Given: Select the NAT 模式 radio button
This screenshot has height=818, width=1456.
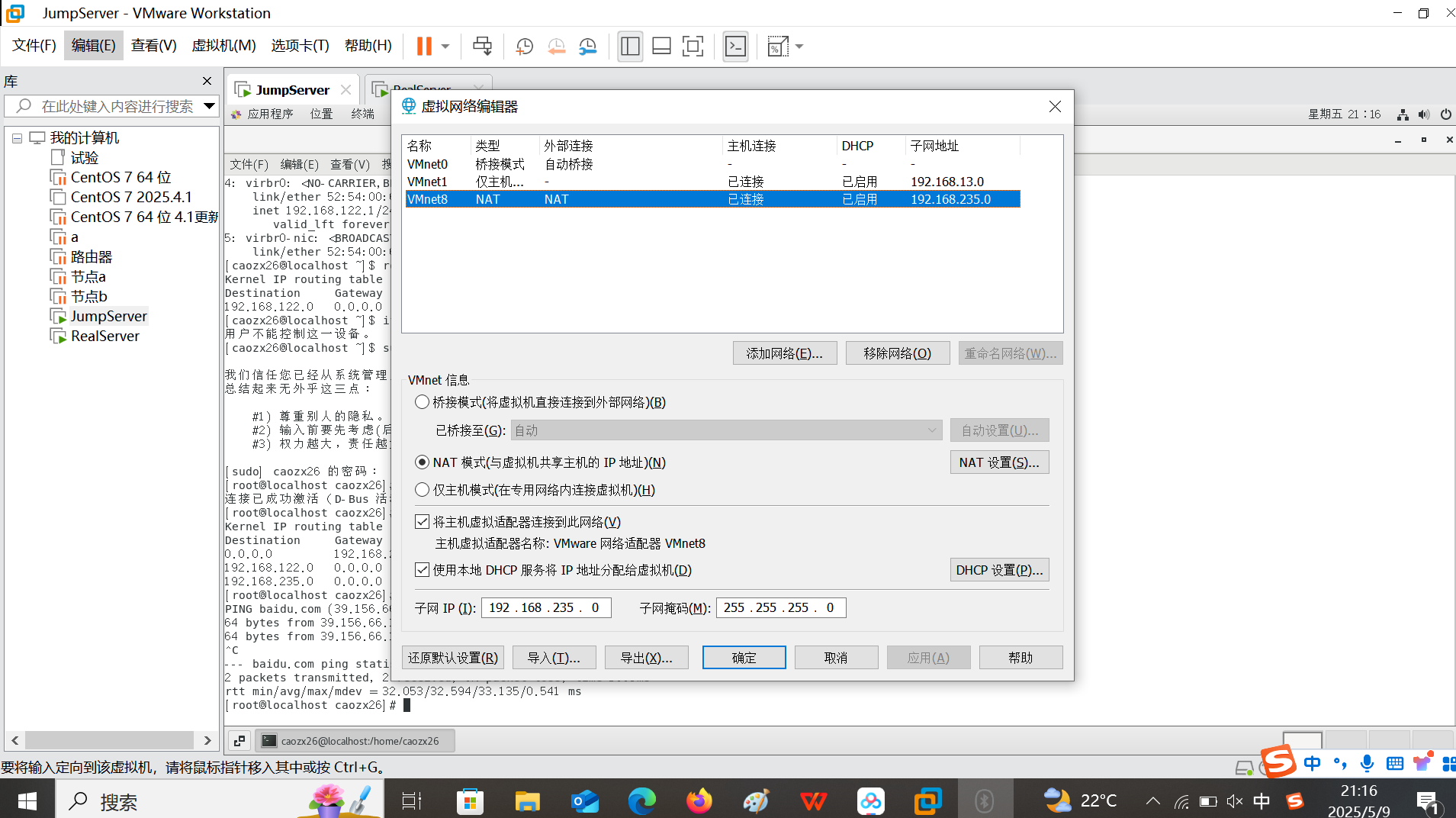Looking at the screenshot, I should (422, 462).
